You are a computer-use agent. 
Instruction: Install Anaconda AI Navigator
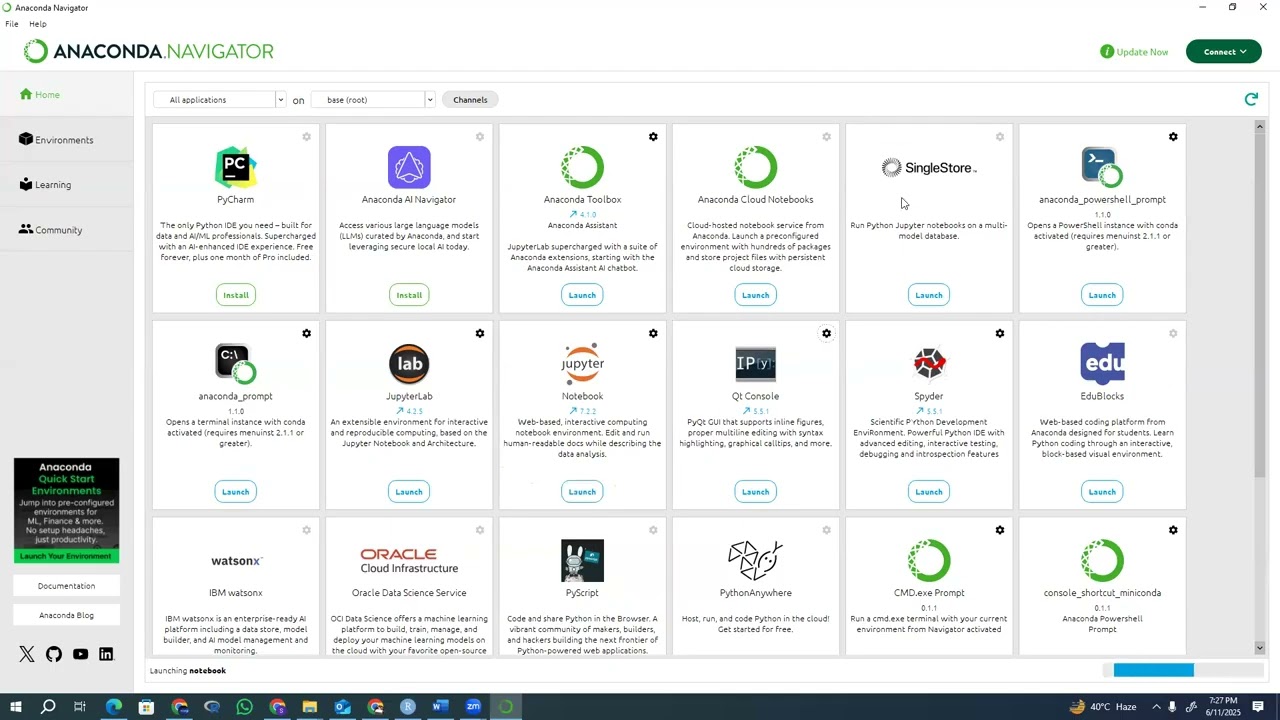[x=409, y=295]
